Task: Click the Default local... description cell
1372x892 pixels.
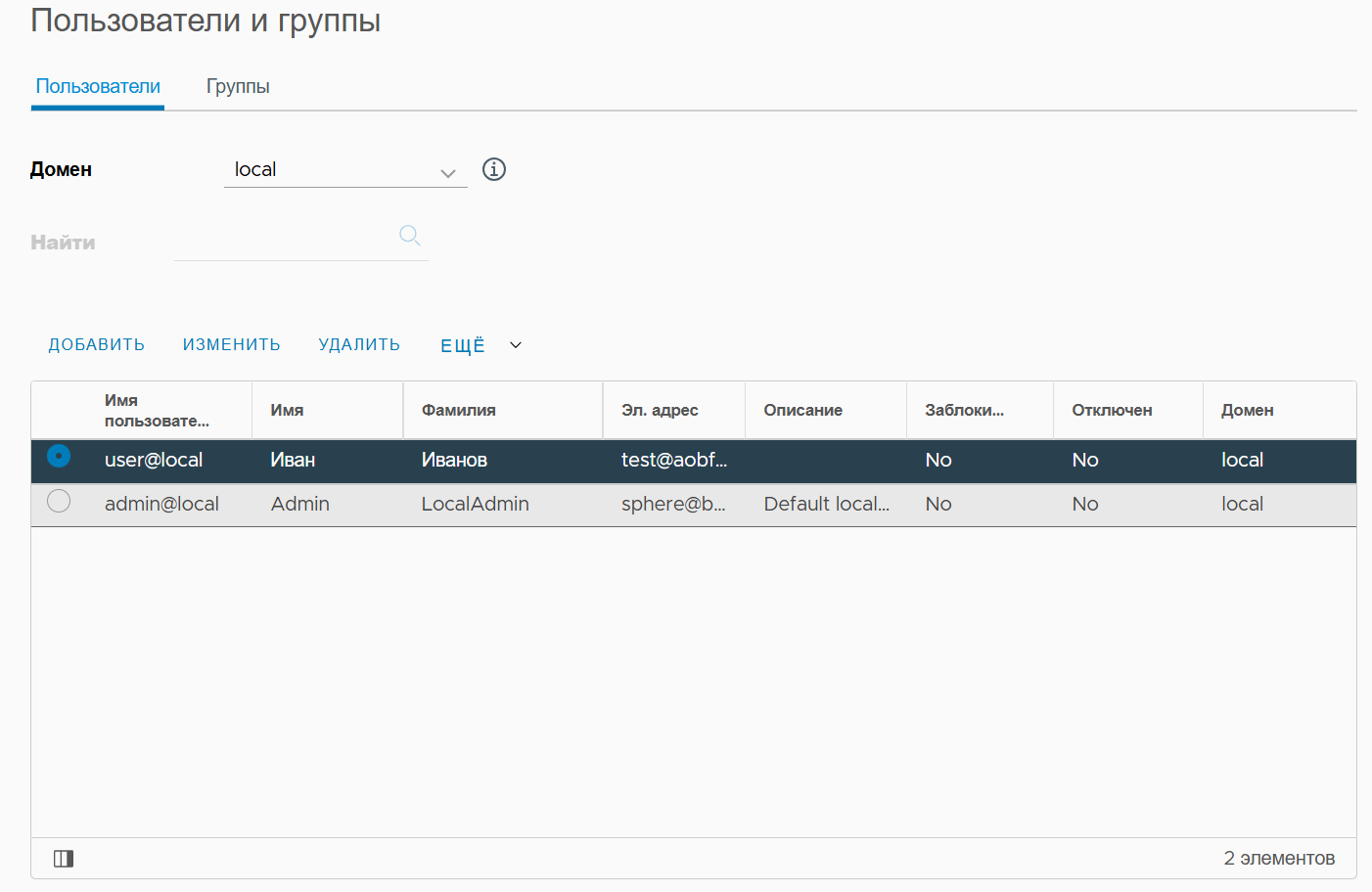Action: tap(827, 504)
